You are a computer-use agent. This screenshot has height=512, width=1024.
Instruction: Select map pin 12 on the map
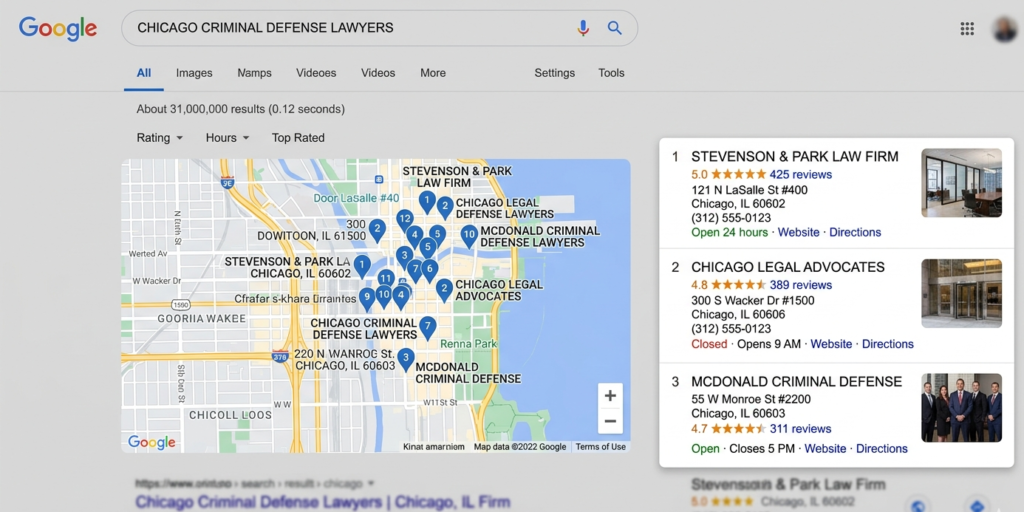coord(405,221)
